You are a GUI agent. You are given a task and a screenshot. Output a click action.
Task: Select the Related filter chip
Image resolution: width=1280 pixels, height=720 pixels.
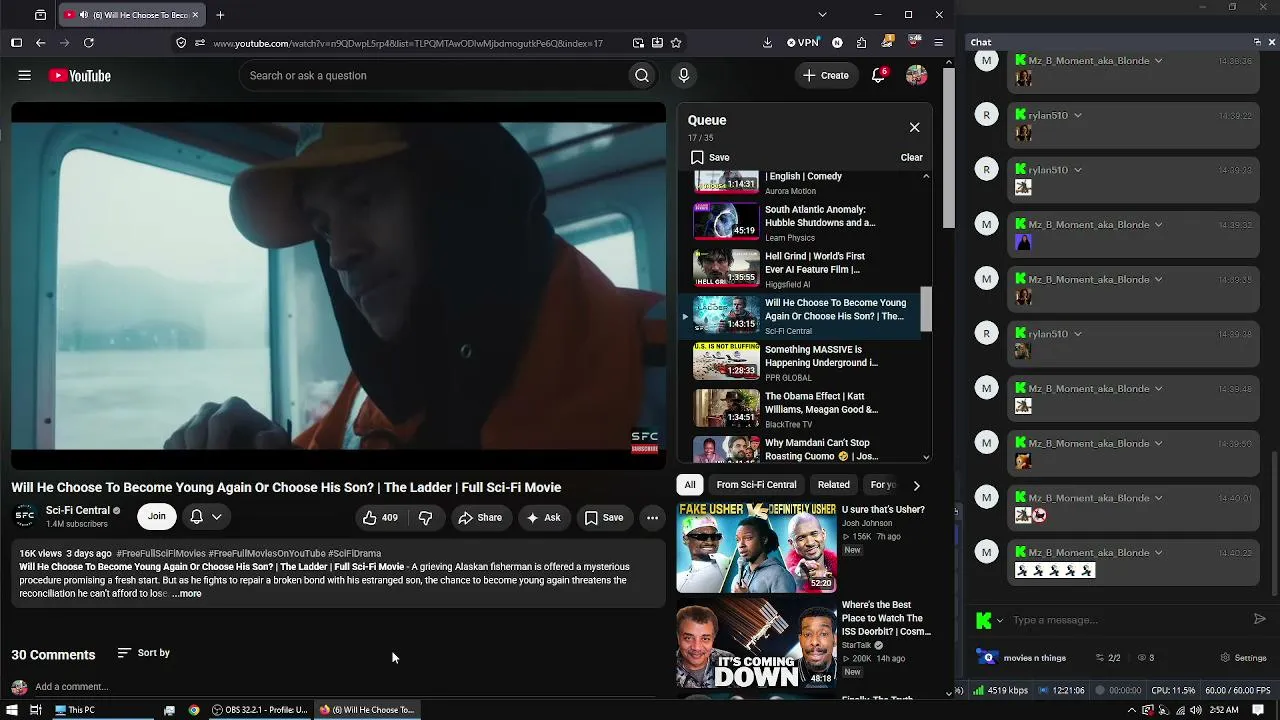point(834,485)
